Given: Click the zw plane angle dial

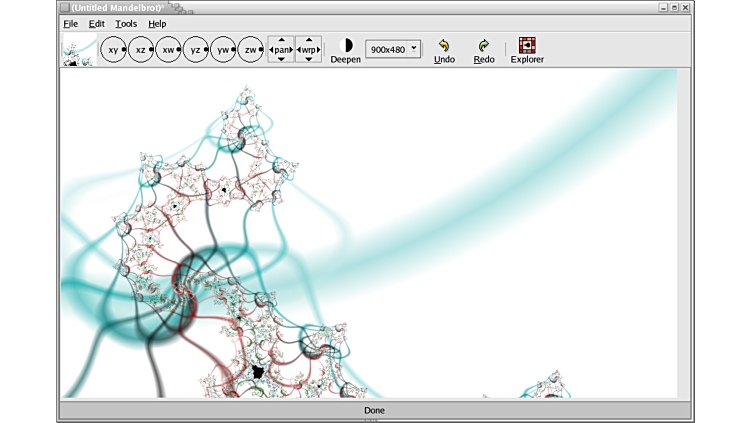Looking at the screenshot, I should (x=251, y=49).
